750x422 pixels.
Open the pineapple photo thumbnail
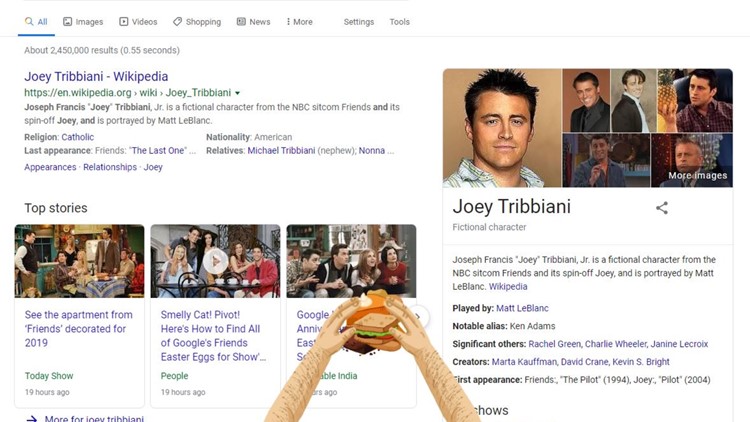(x=695, y=100)
